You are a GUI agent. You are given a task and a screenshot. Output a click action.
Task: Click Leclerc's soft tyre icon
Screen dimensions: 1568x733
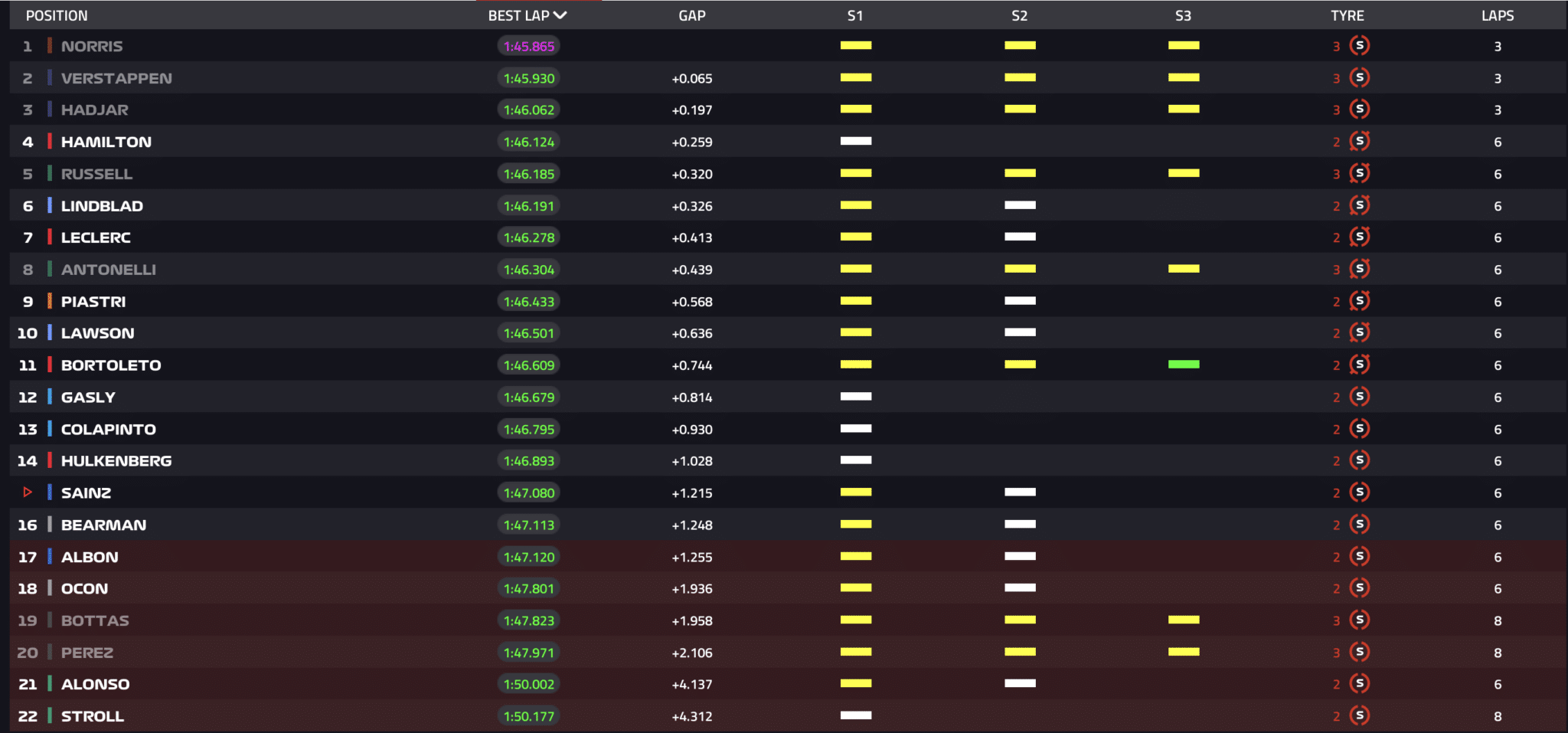tap(1360, 237)
